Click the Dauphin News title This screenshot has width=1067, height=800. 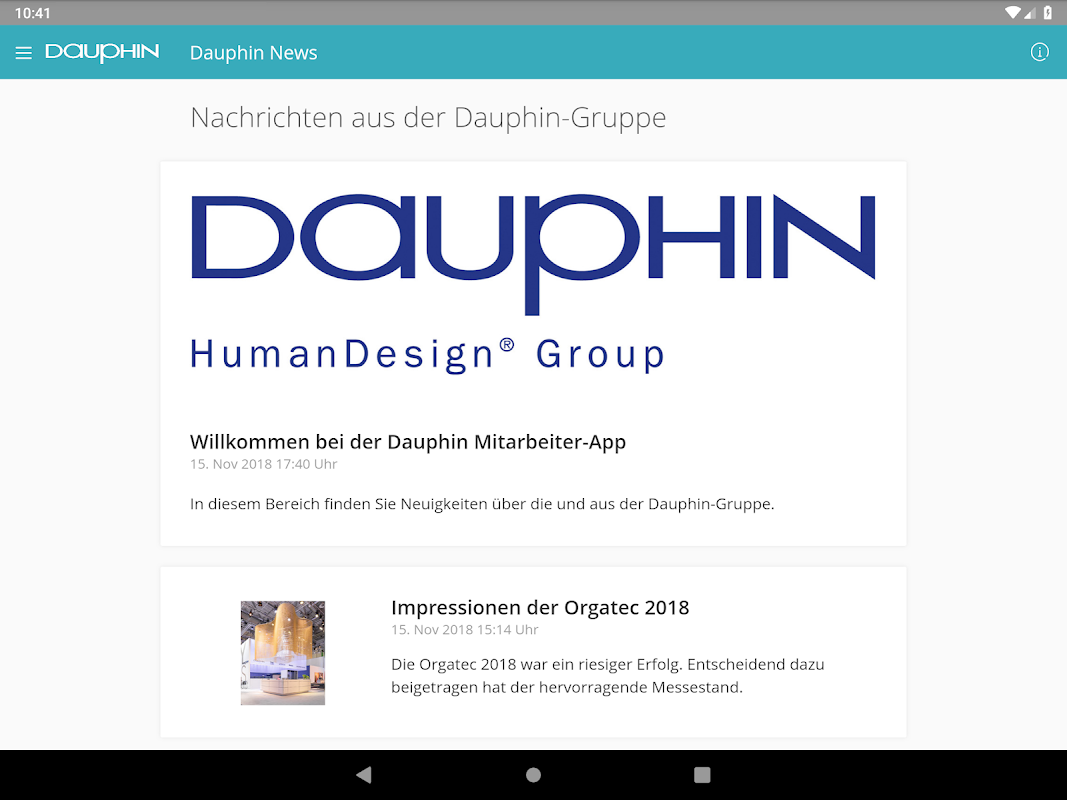click(x=253, y=53)
